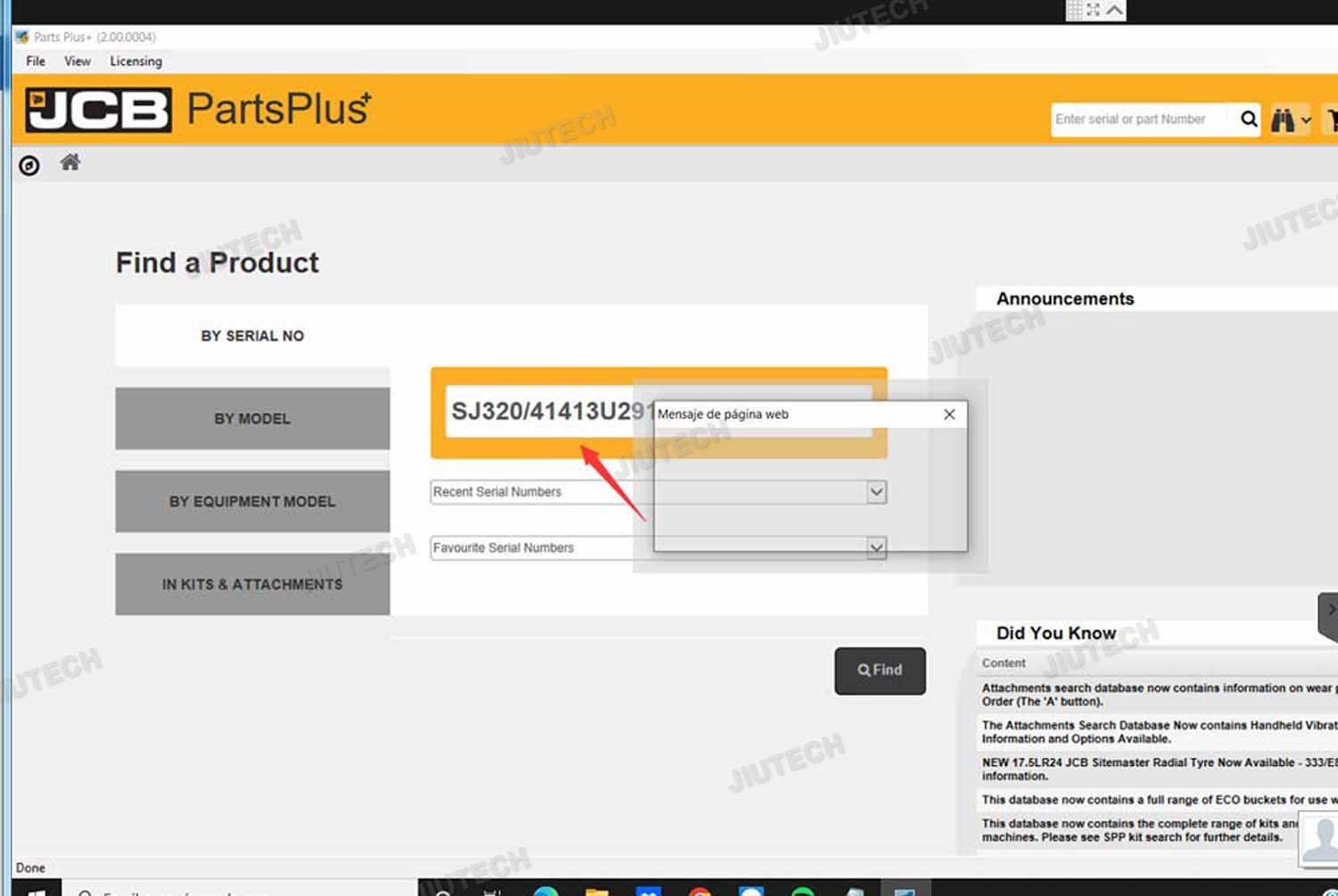Click the fullscreen arrows icon at top
This screenshot has height=896, width=1338.
point(1093,10)
